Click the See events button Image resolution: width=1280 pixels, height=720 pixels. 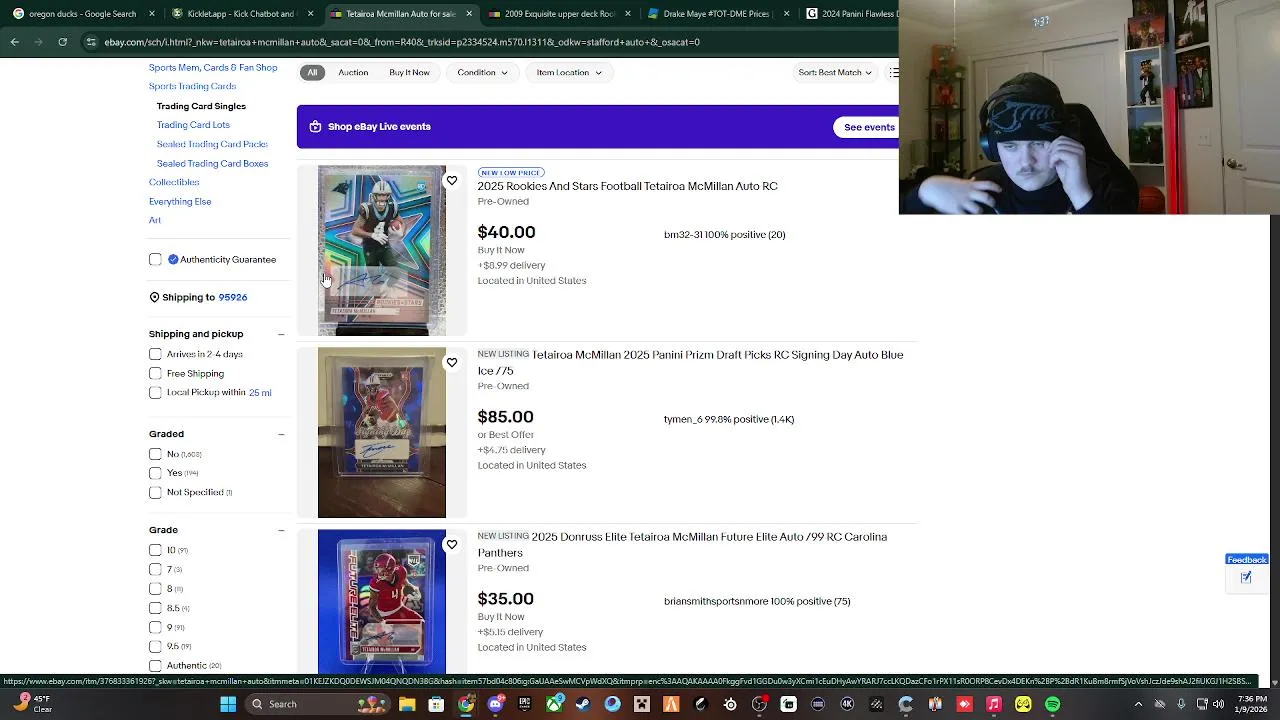[866, 127]
